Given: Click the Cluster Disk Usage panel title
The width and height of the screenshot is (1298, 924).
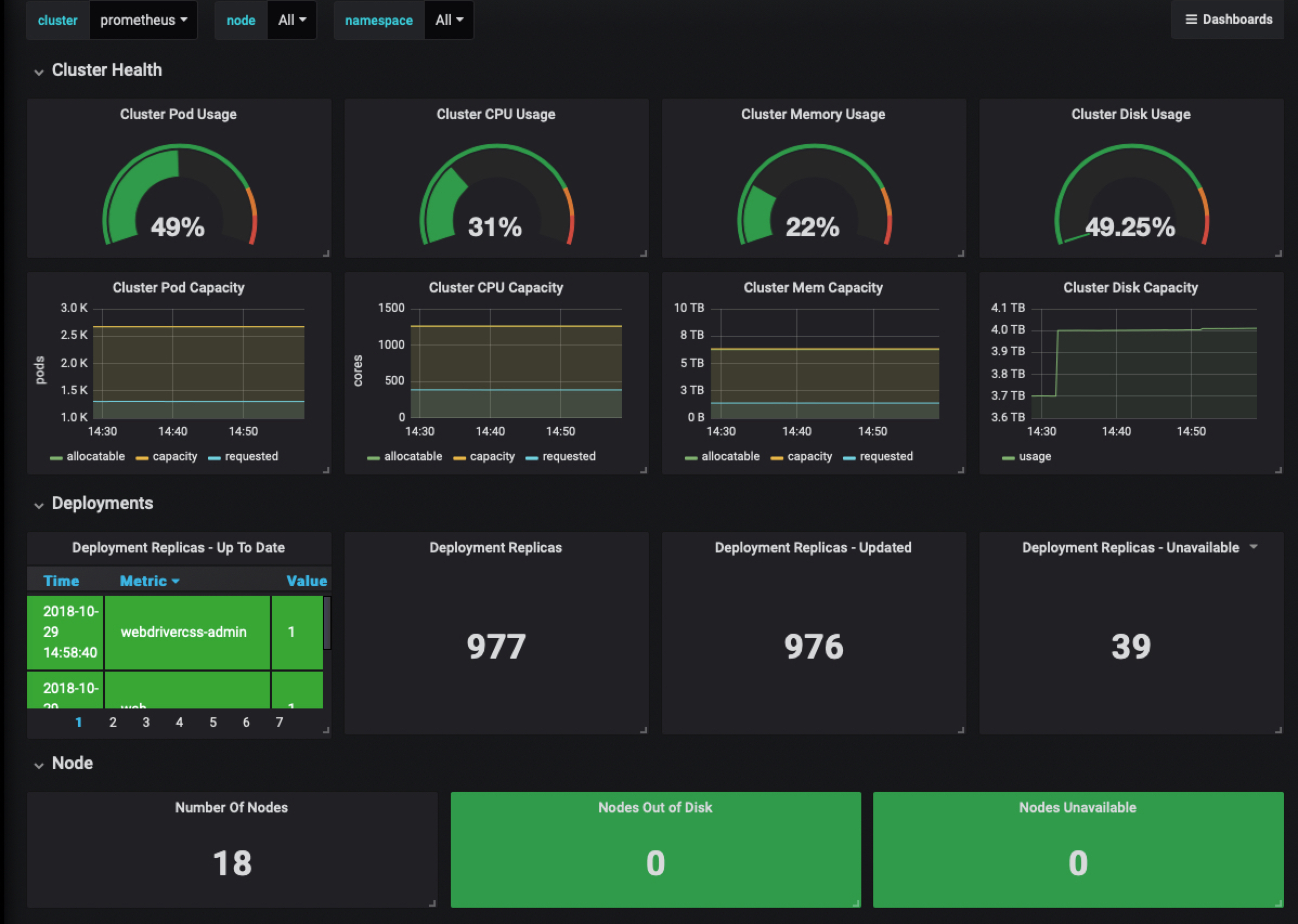Looking at the screenshot, I should [x=1130, y=114].
